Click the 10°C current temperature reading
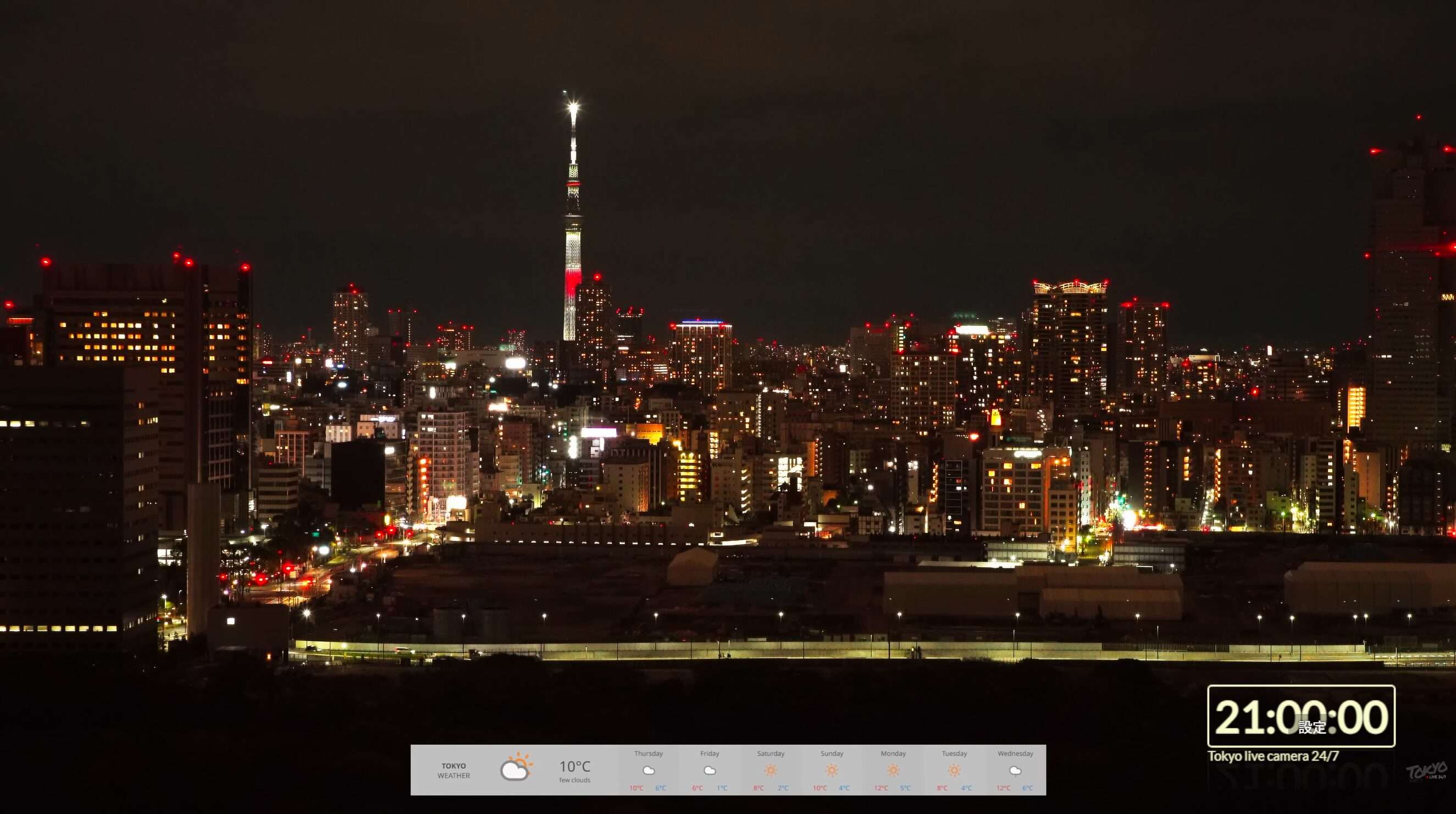This screenshot has width=1456, height=814. point(574,767)
